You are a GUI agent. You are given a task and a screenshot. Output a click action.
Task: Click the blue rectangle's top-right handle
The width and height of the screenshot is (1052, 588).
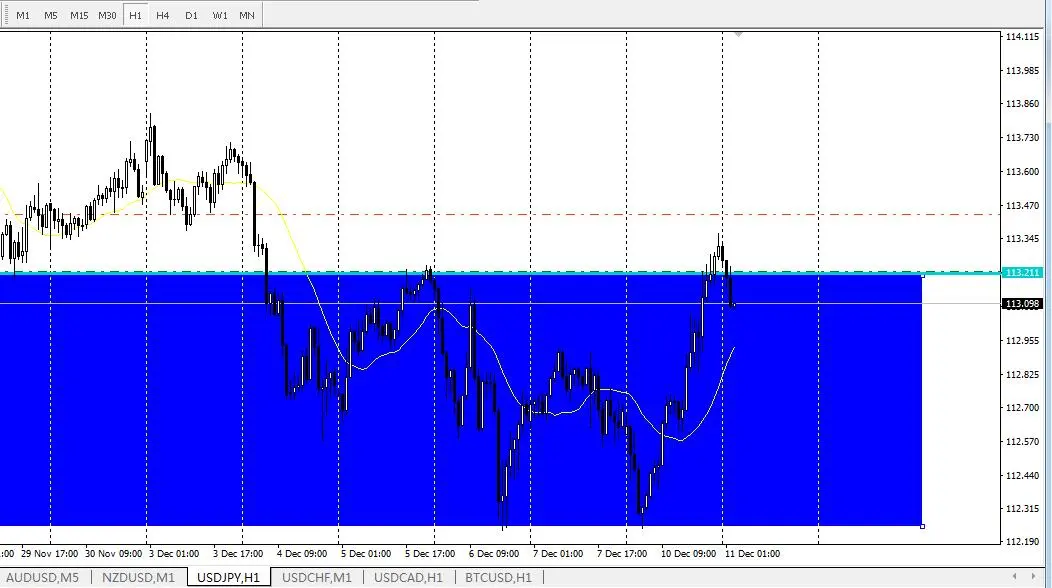923,275
